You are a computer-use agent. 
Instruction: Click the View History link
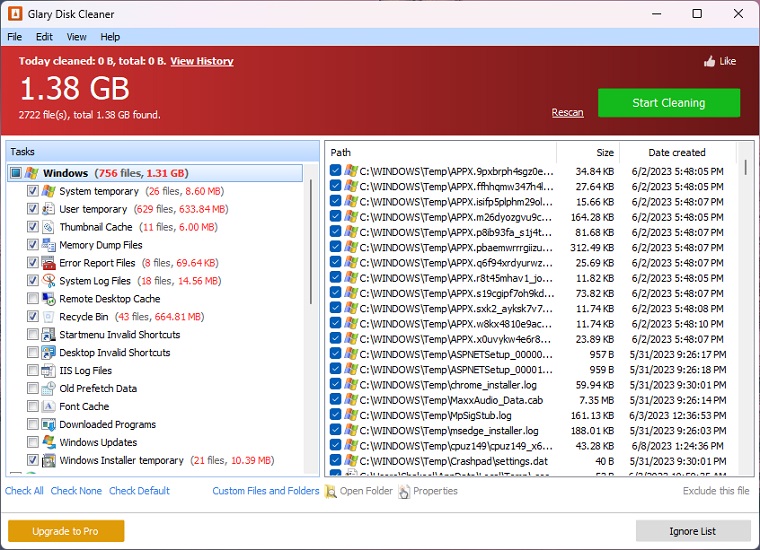click(x=201, y=61)
